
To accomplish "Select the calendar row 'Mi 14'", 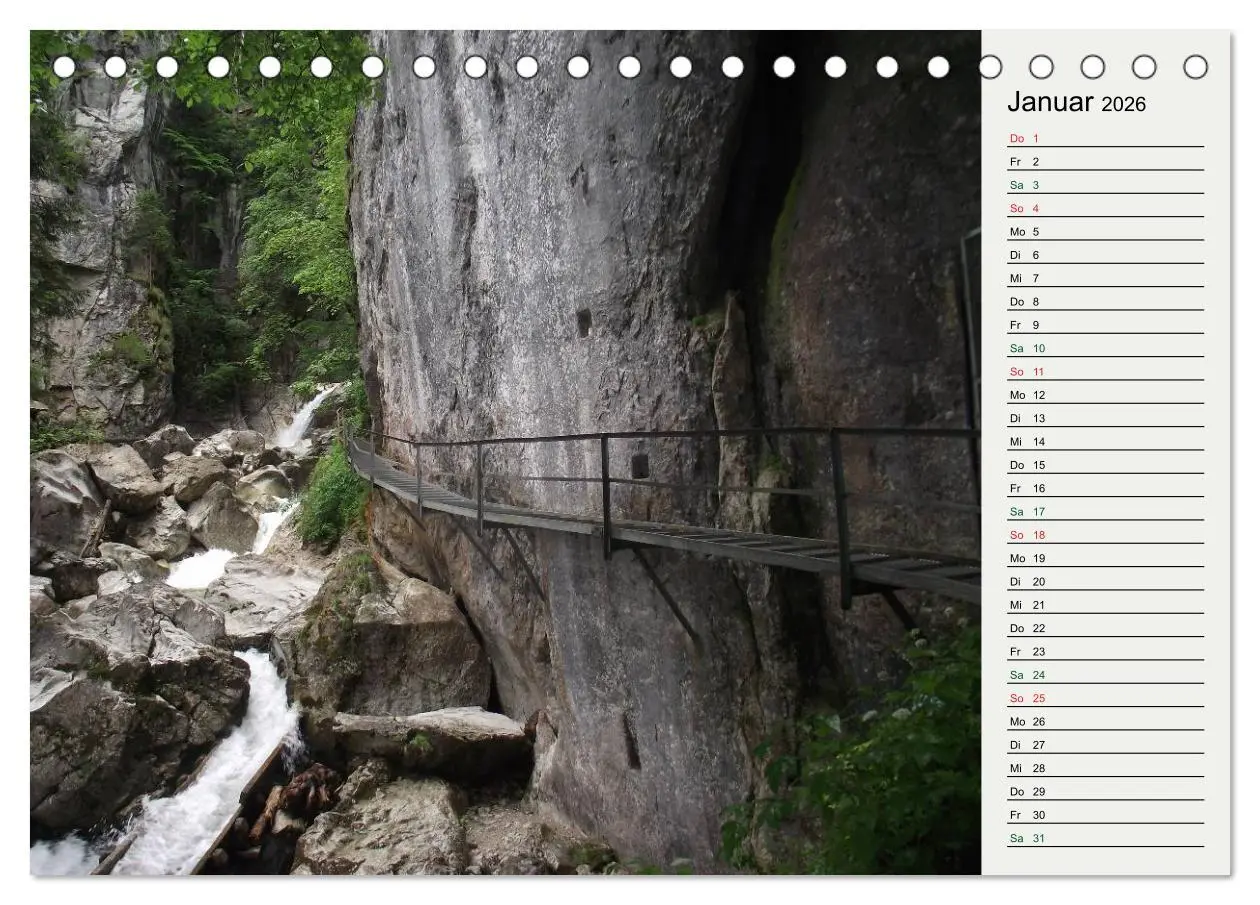I will click(x=1105, y=441).
